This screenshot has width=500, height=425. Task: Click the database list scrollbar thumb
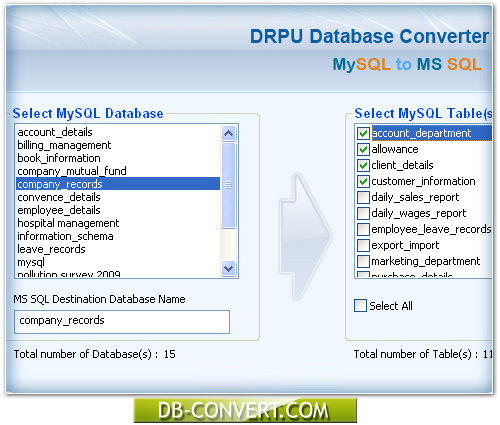(228, 185)
